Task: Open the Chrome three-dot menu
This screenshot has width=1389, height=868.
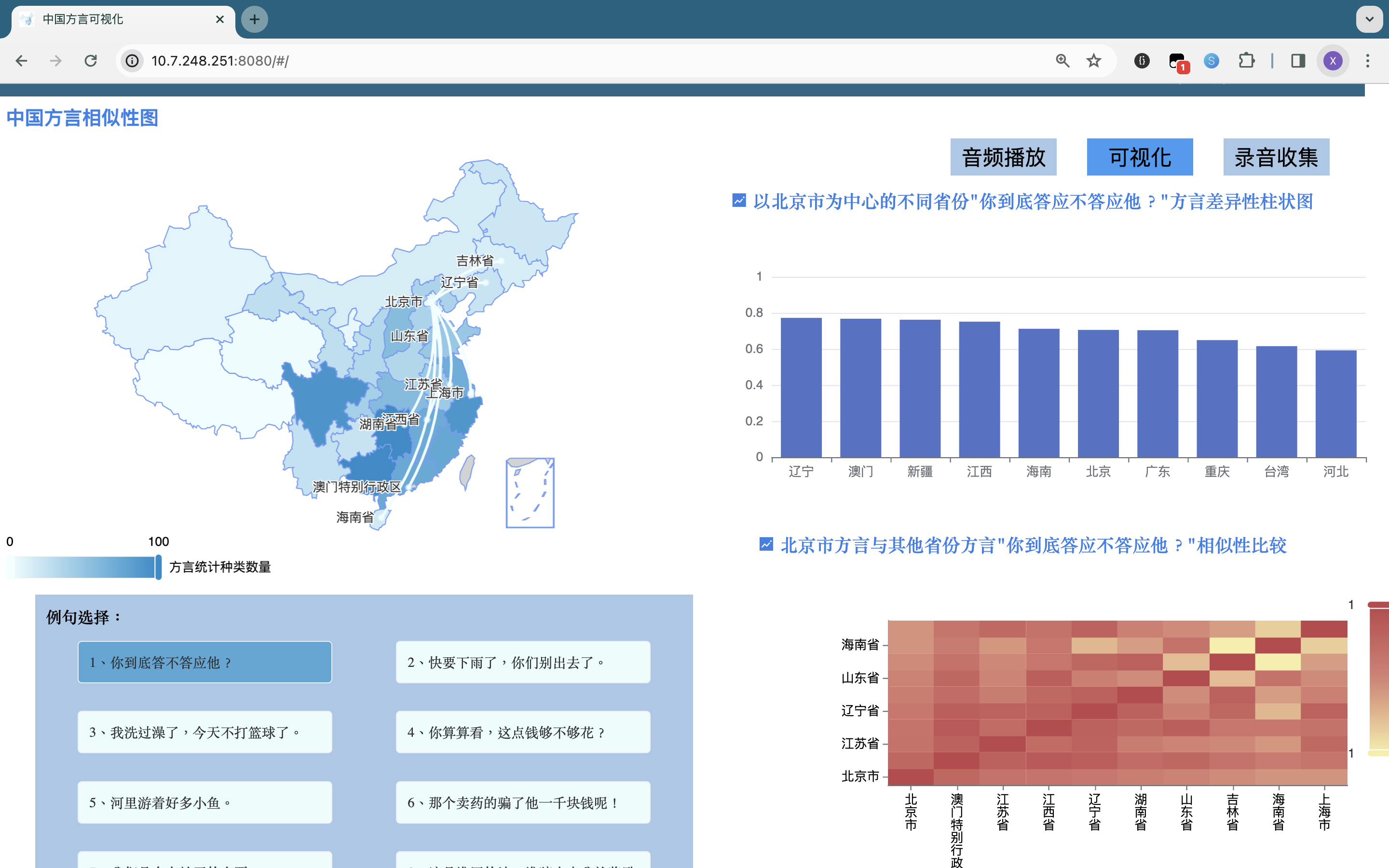Action: 1368,61
